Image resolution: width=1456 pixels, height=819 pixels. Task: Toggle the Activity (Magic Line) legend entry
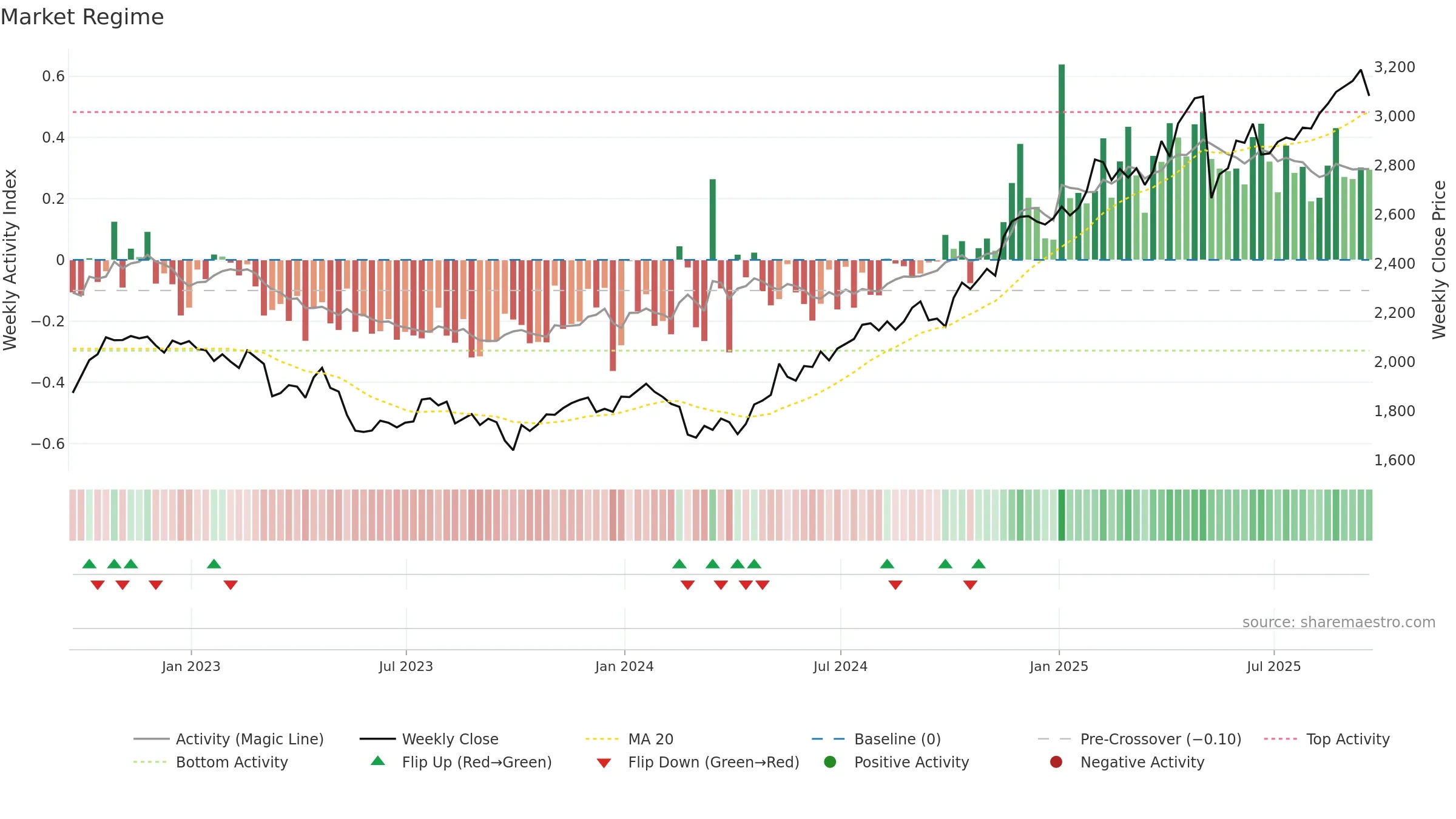pos(229,739)
